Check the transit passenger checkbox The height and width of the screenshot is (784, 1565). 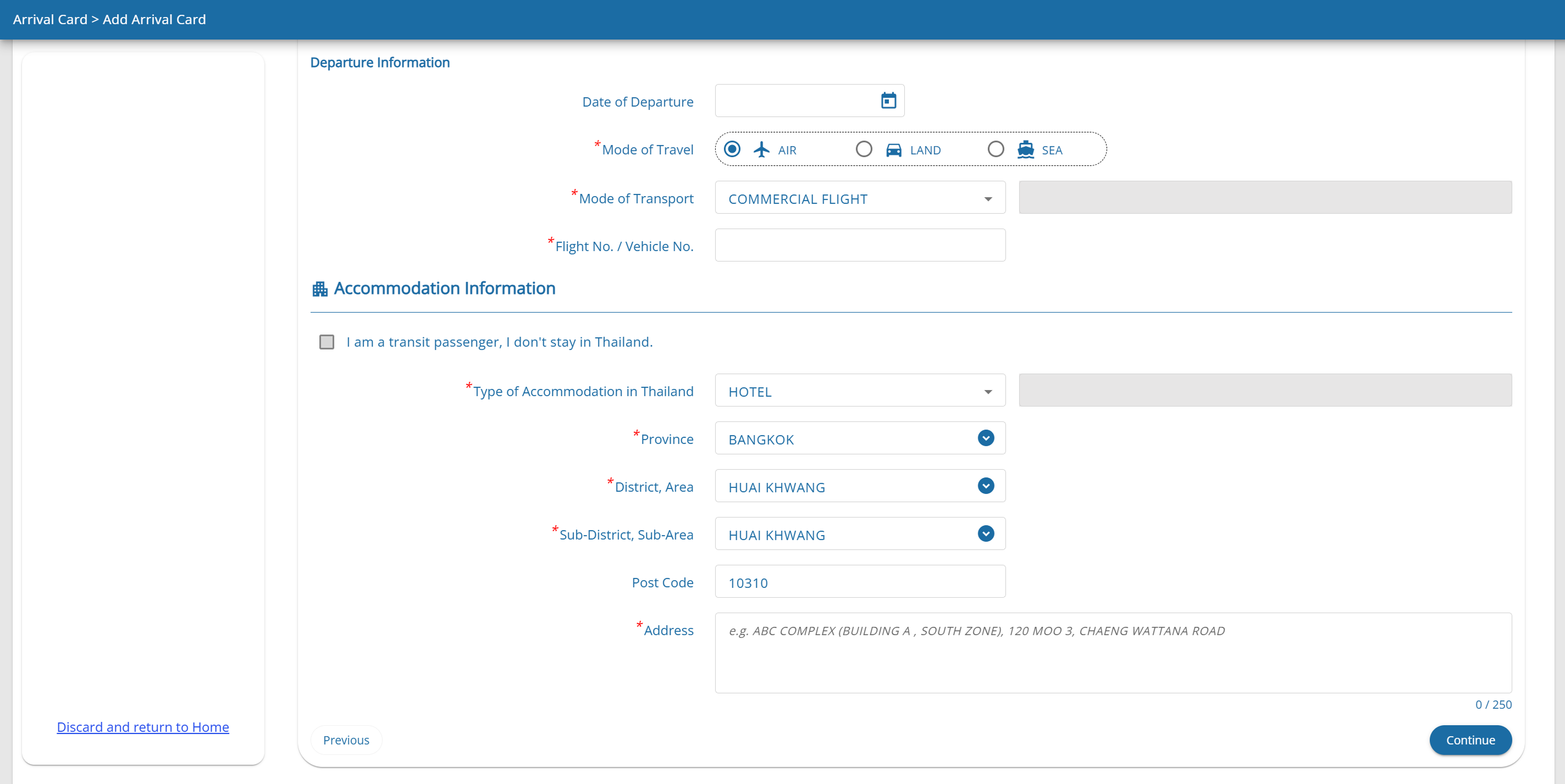point(327,342)
